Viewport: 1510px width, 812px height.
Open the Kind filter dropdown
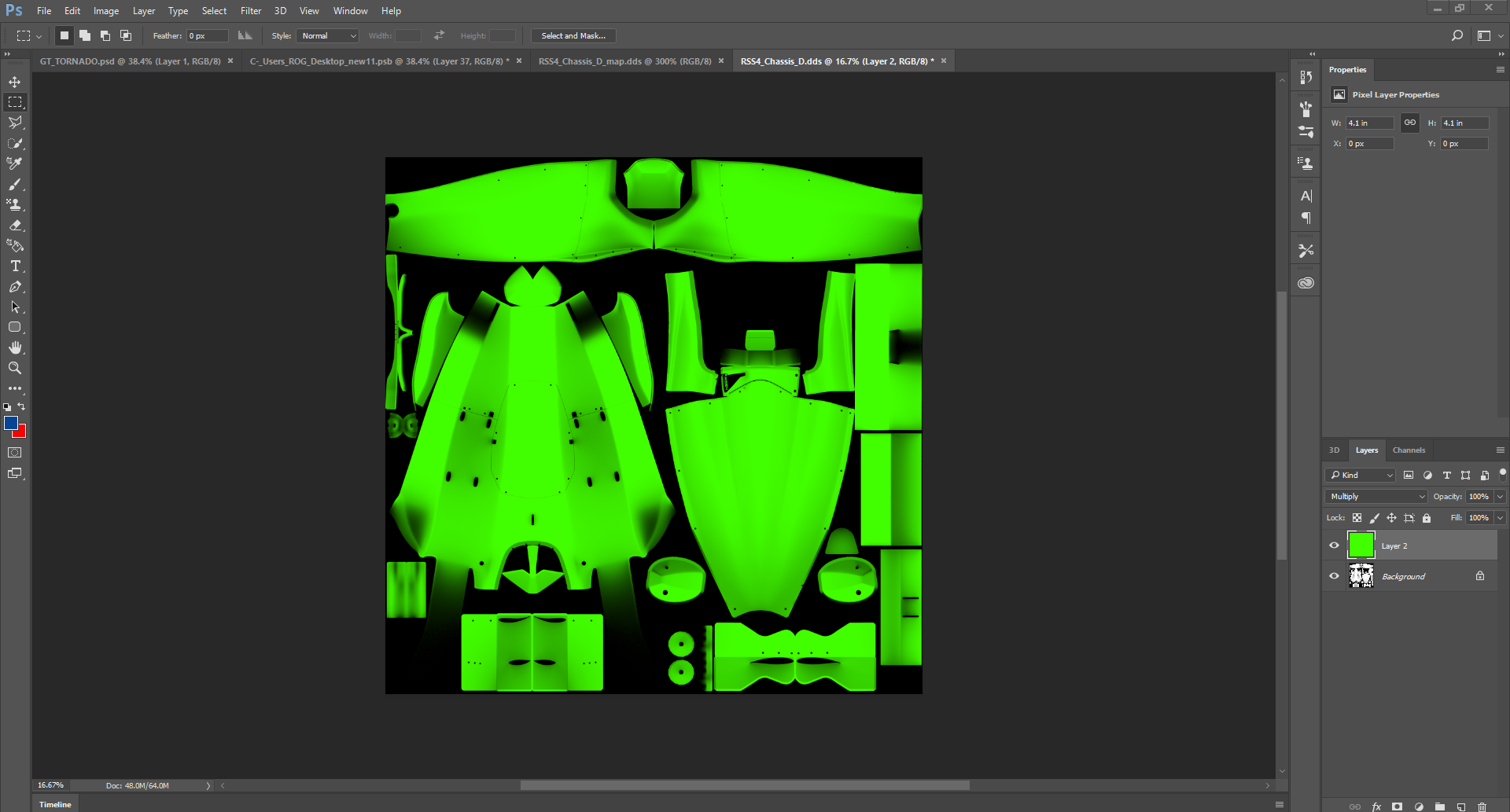pos(1361,475)
